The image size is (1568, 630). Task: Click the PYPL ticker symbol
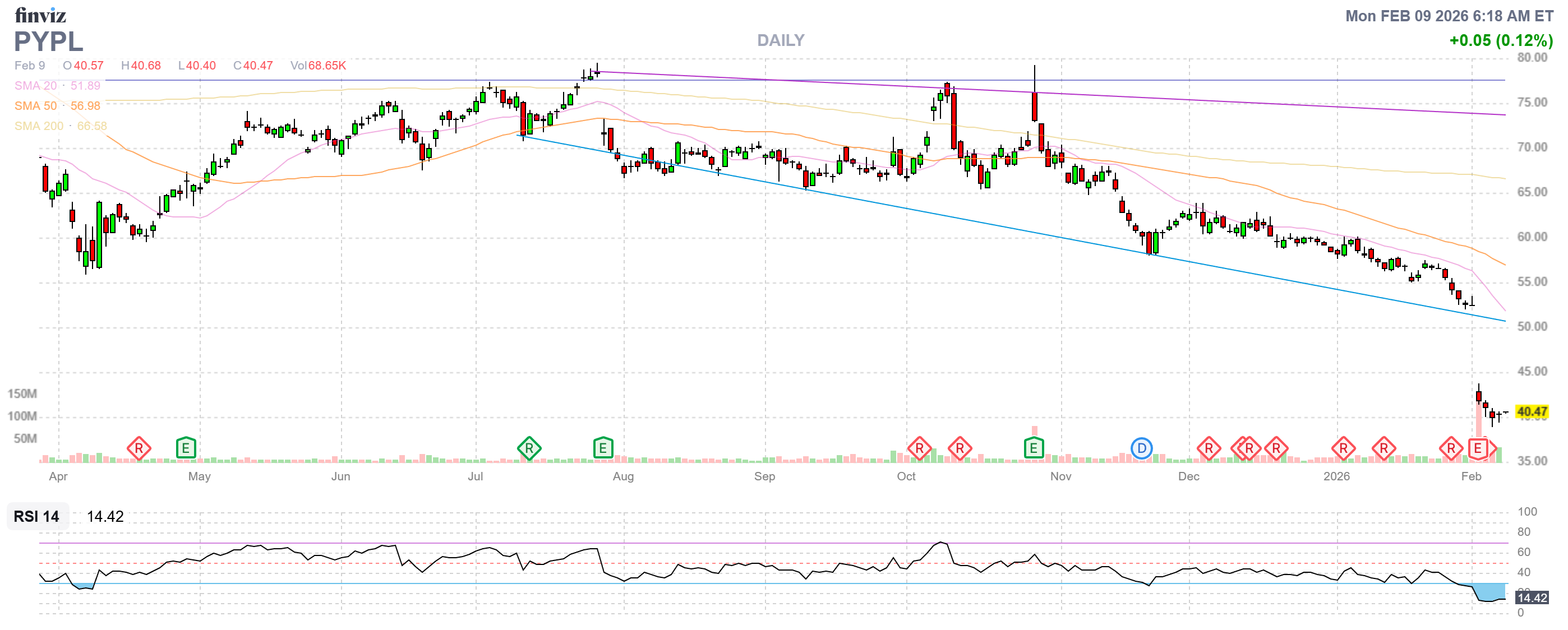(48, 41)
